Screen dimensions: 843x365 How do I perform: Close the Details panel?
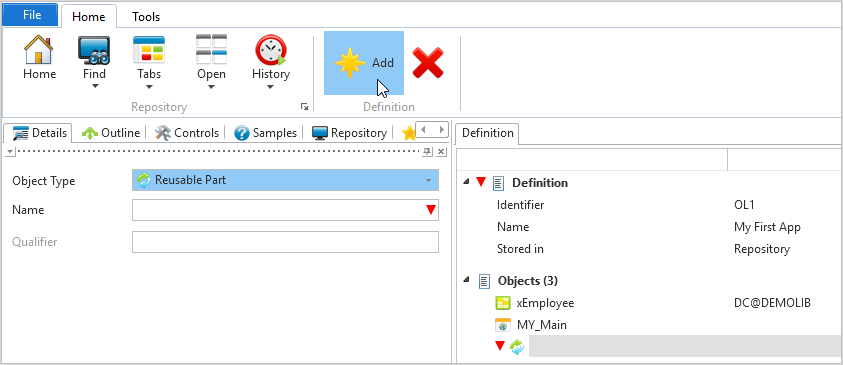(x=441, y=152)
